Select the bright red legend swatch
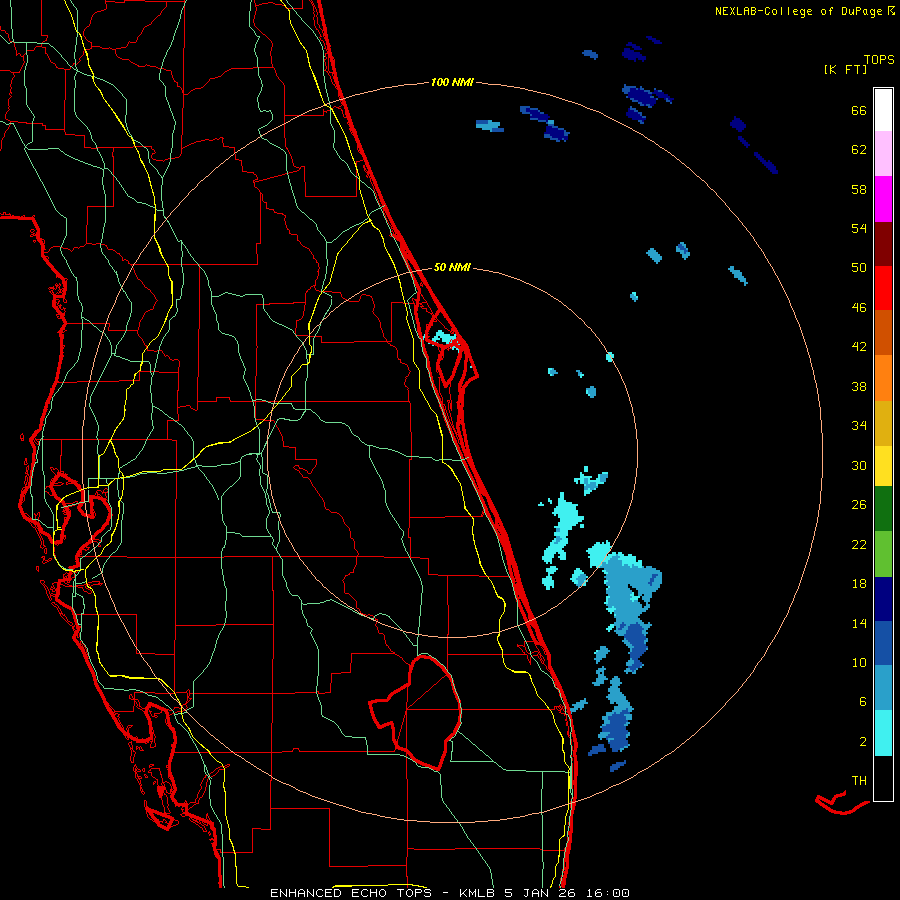Screen dimensions: 900x900 (x=883, y=288)
